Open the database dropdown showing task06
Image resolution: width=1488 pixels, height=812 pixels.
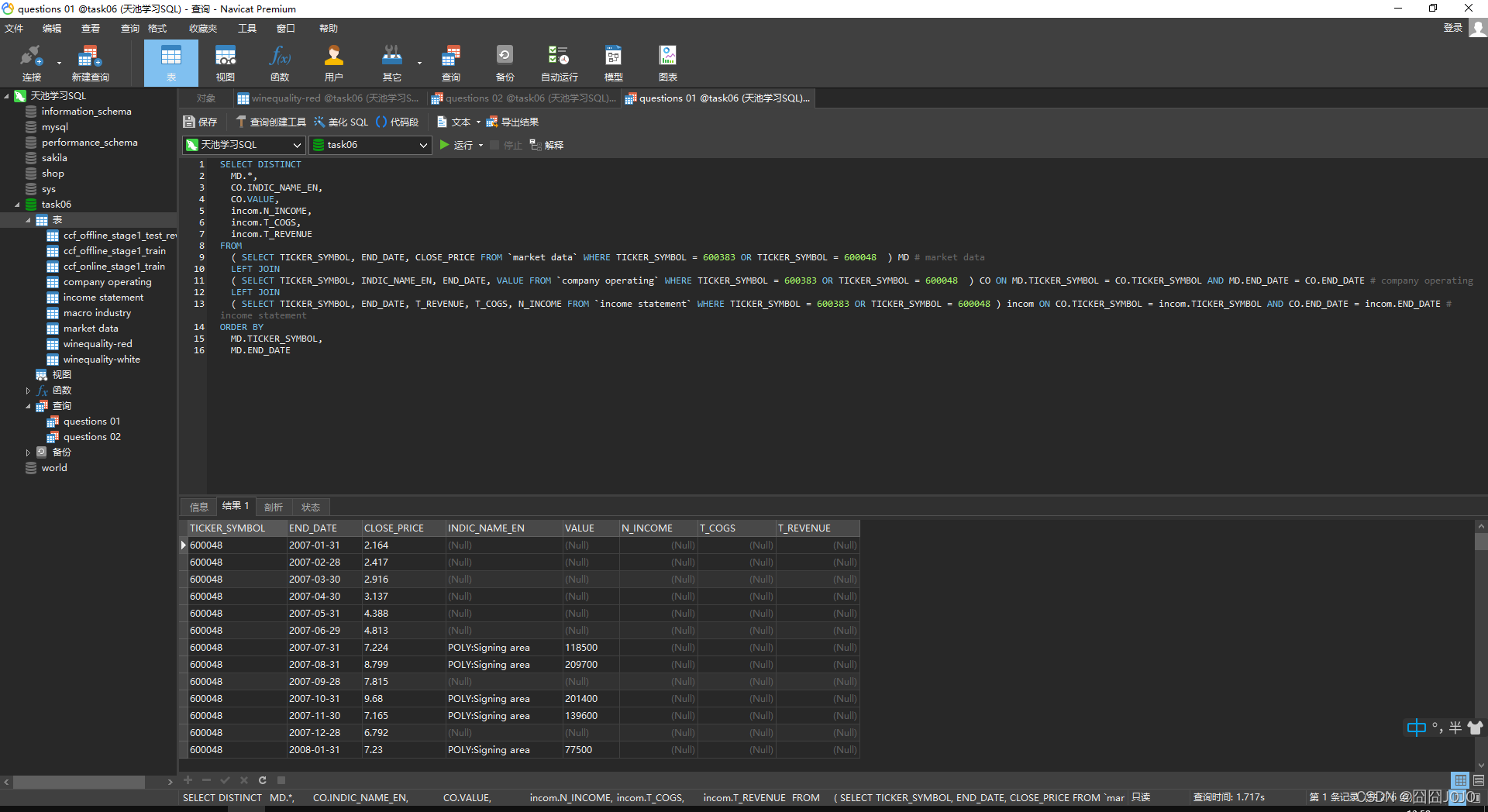(370, 145)
